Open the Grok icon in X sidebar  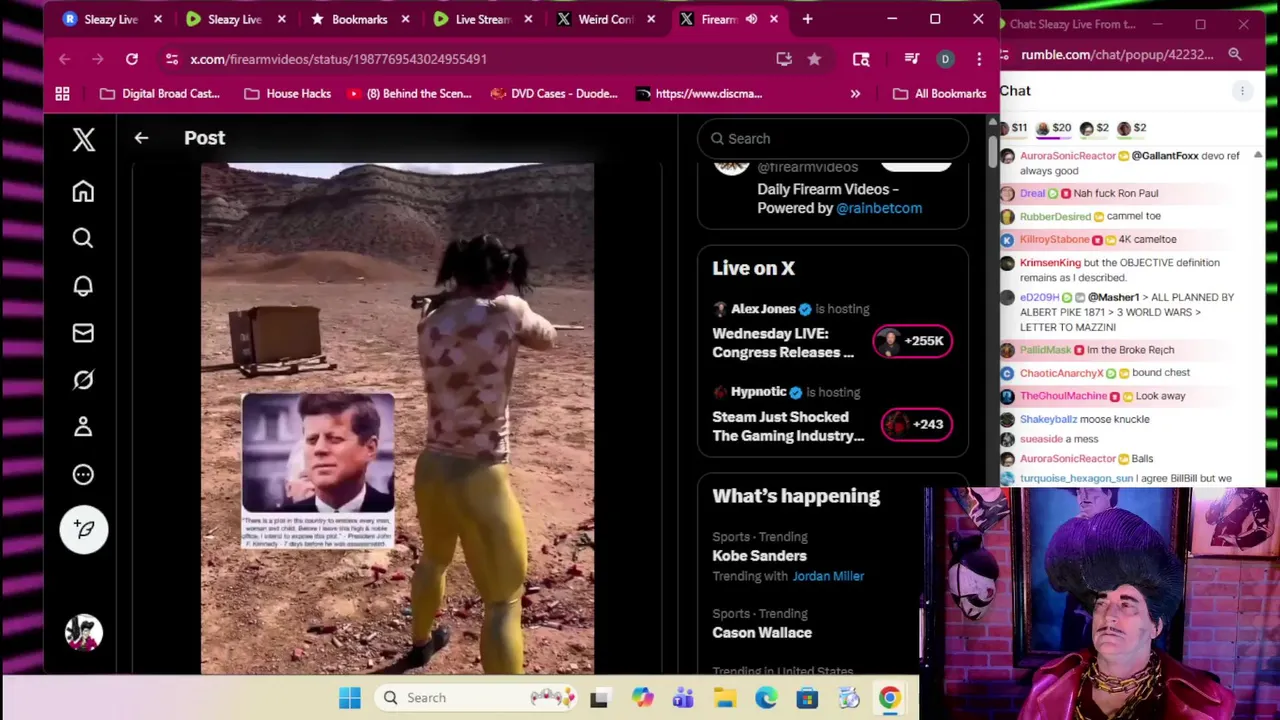pyautogui.click(x=83, y=380)
